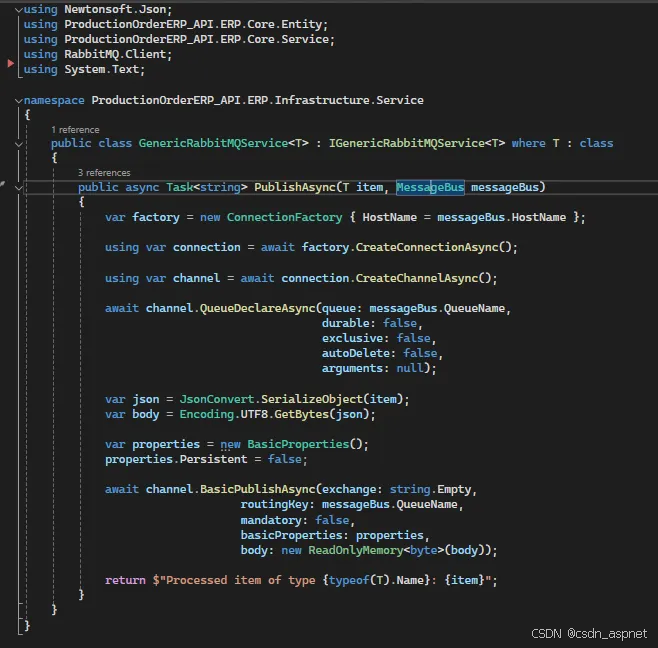Image resolution: width=658 pixels, height=648 pixels.
Task: Click the CreateChannelAsync call
Action: [x=417, y=278]
